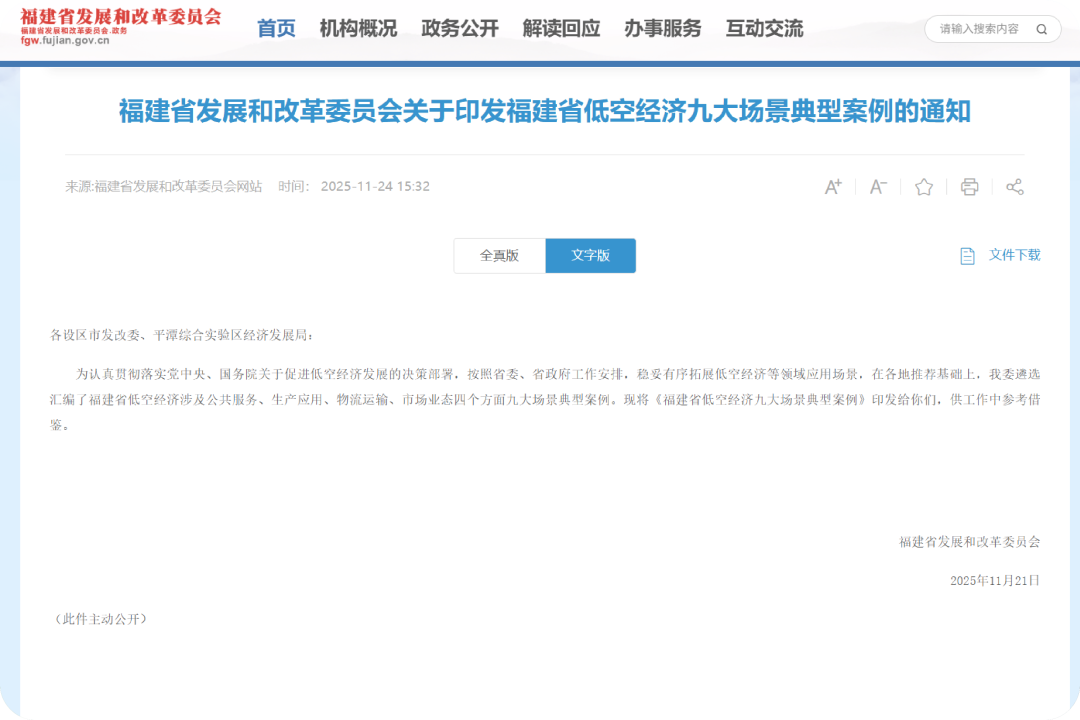This screenshot has width=1080, height=720.
Task: Select the star icon to favorite this article
Action: tap(923, 186)
